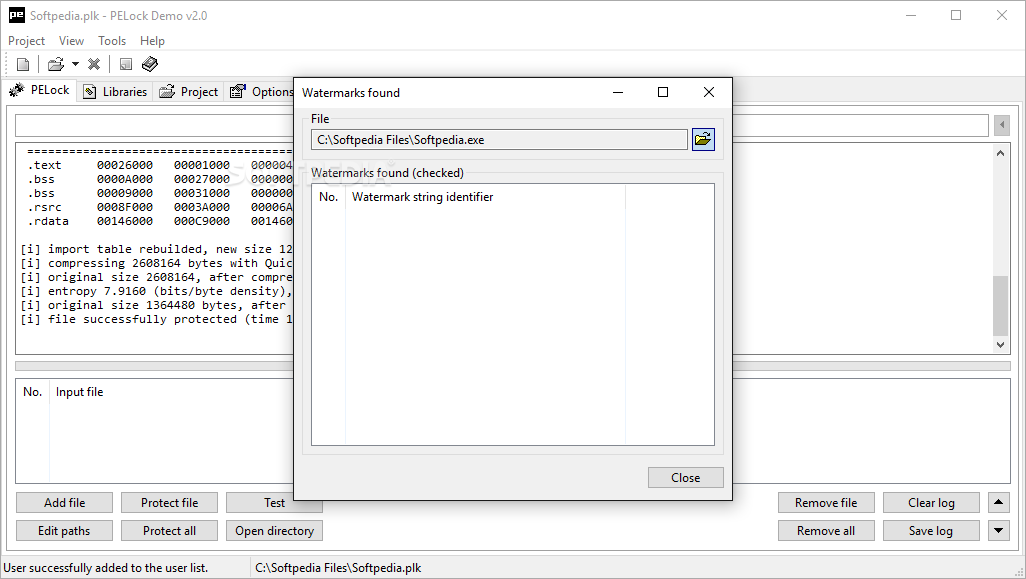Click the Remove all button

click(826, 531)
